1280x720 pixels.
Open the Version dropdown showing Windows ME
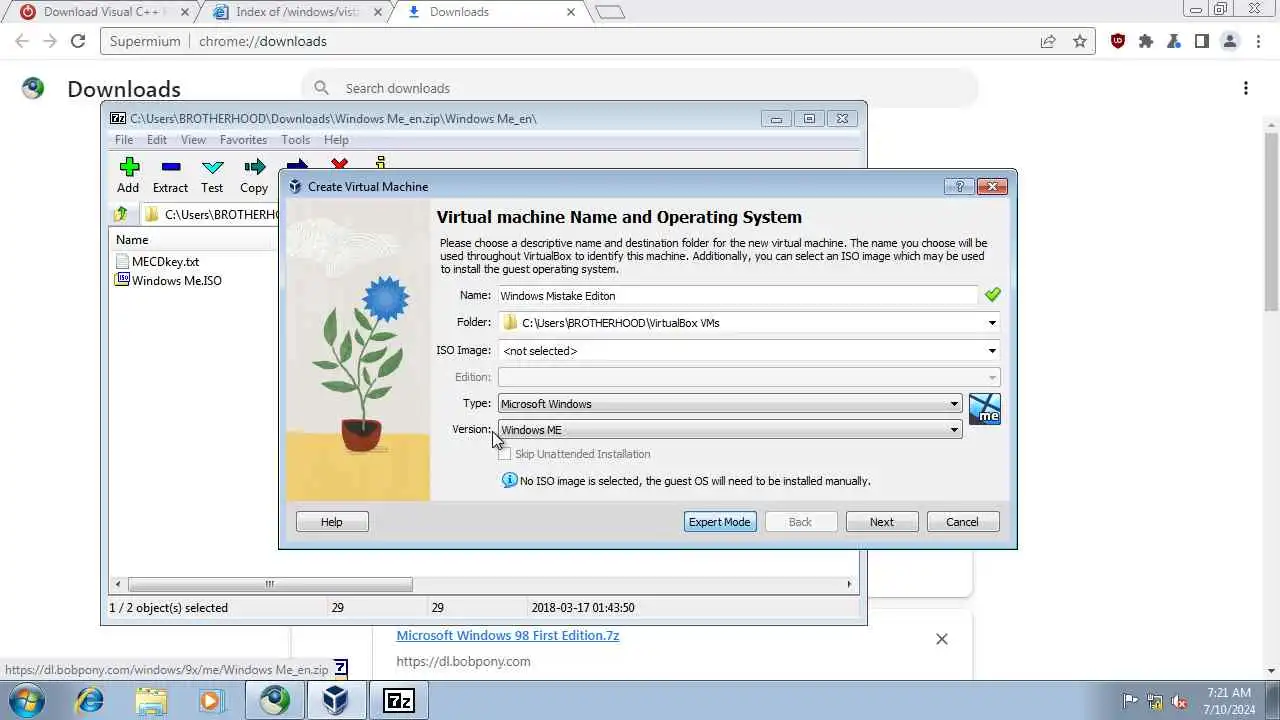[x=730, y=430]
